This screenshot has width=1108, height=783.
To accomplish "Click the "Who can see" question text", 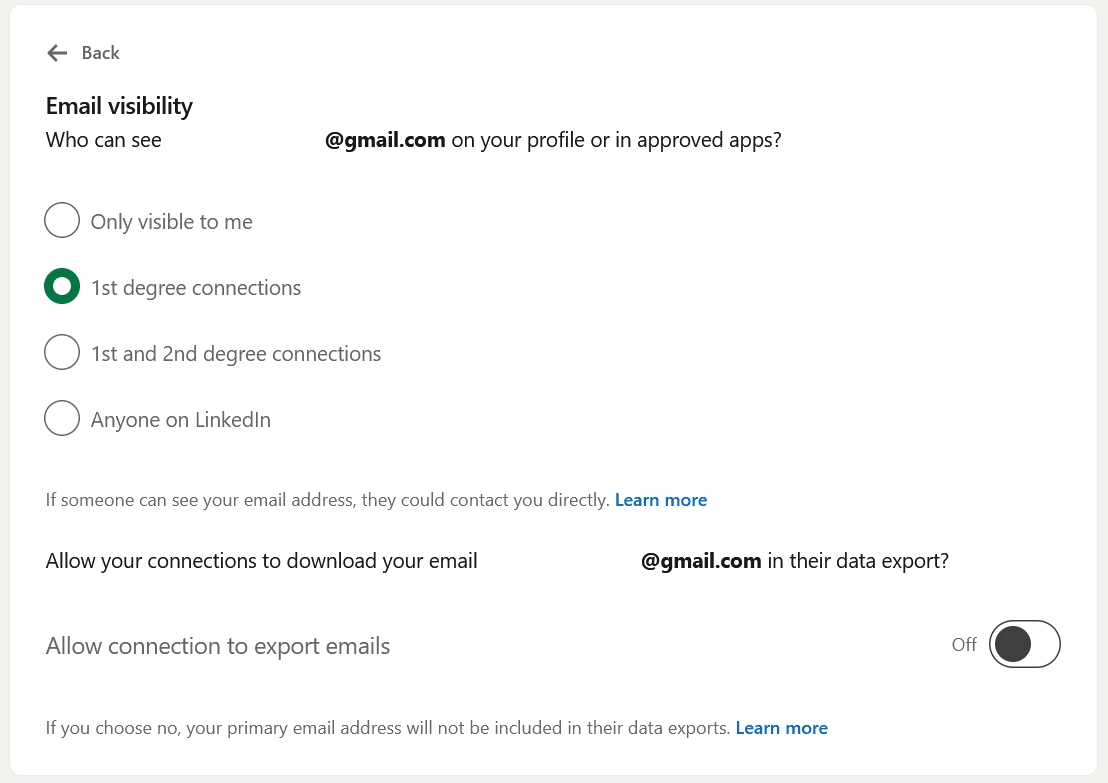I will point(103,139).
